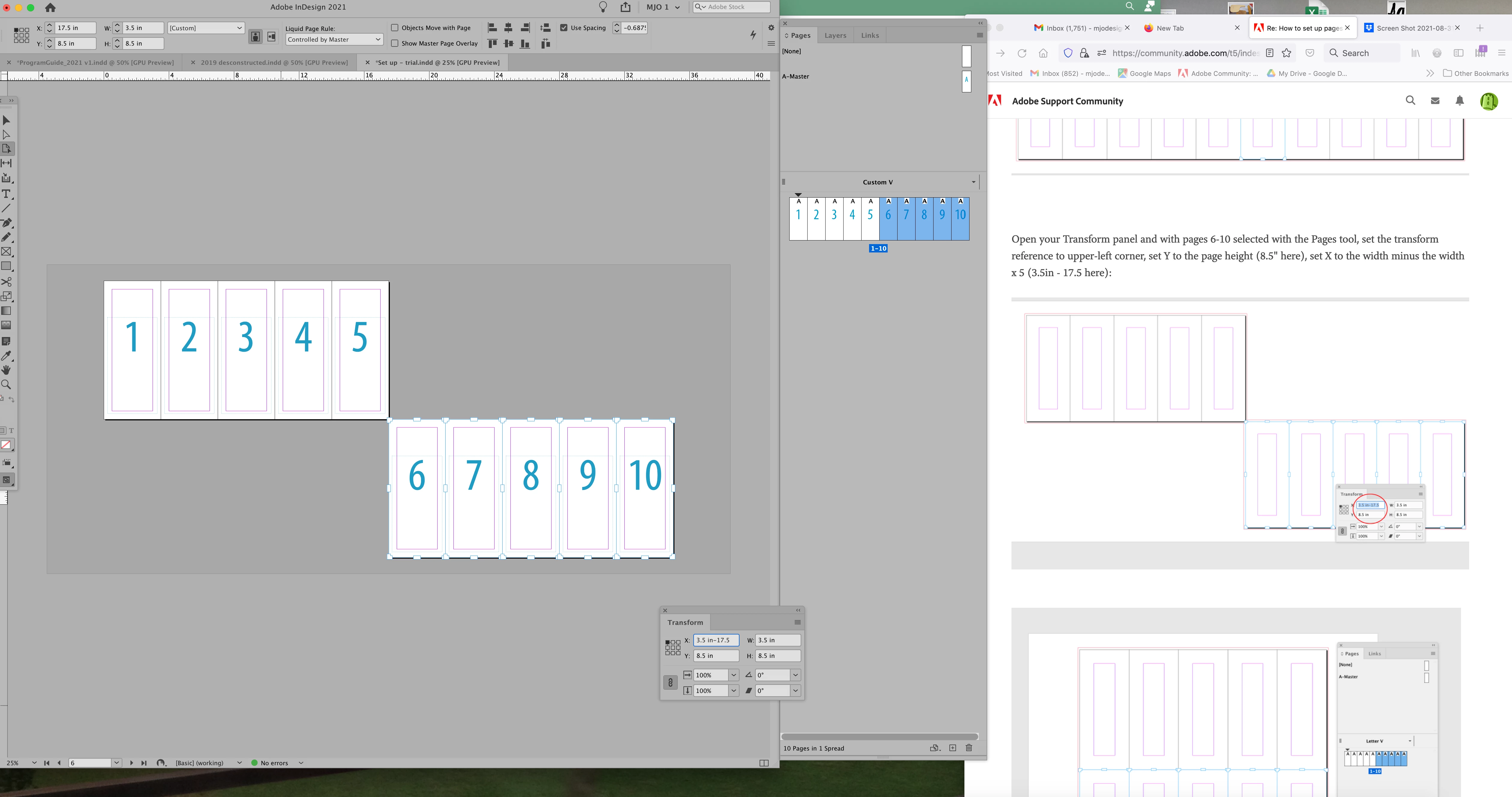Click delete selected pages trash icon
Image resolution: width=1512 pixels, height=797 pixels.
coord(969,748)
